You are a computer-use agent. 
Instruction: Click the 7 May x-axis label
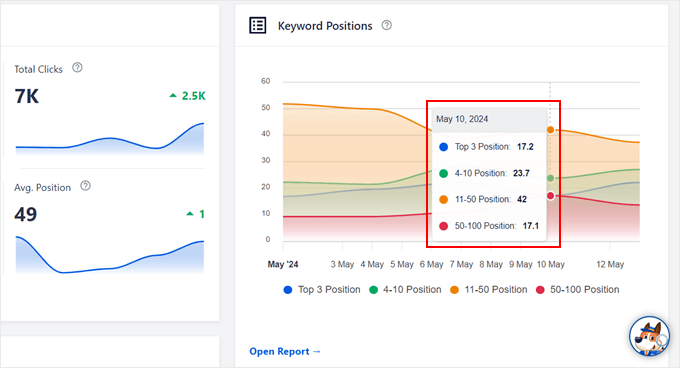461,264
